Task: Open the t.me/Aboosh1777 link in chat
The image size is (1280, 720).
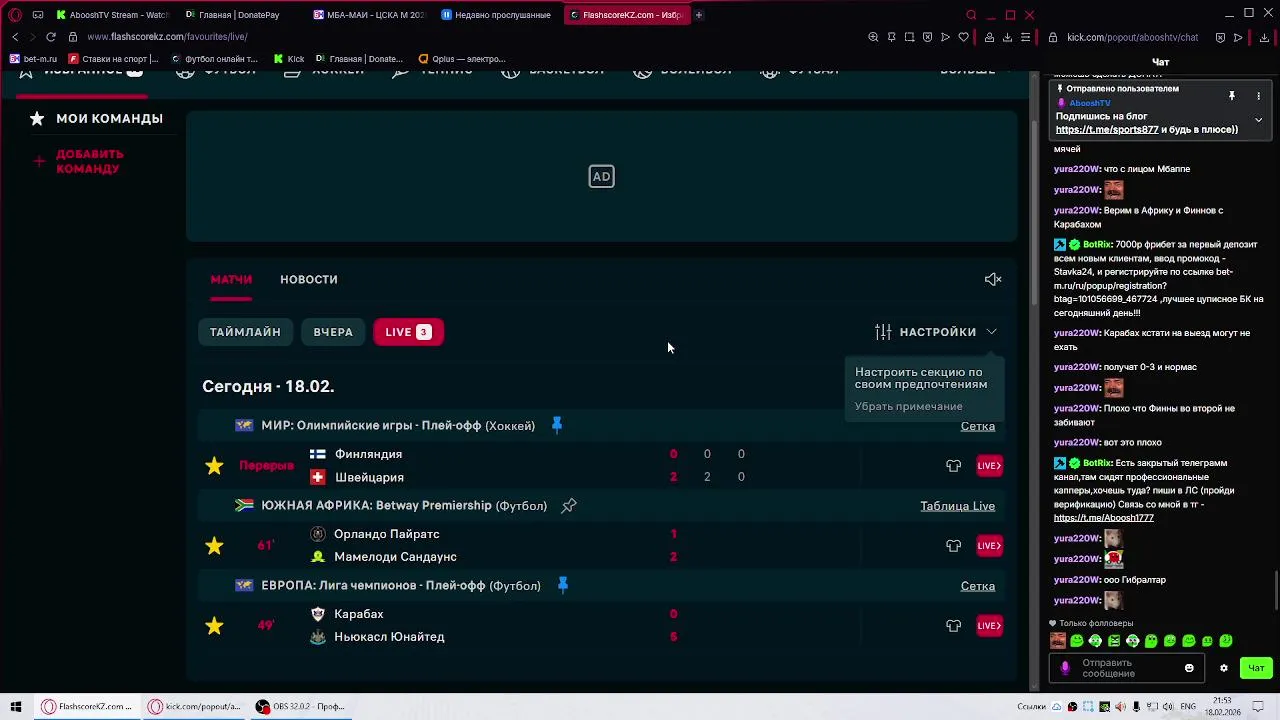Action: (x=1104, y=519)
